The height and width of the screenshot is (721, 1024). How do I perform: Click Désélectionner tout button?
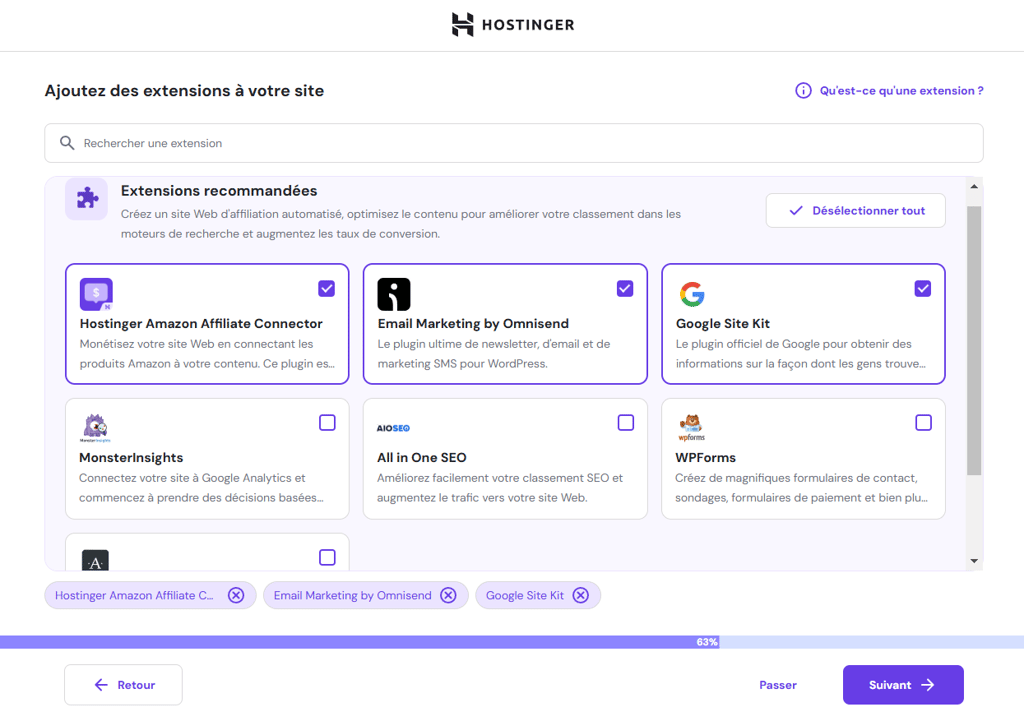[856, 211]
